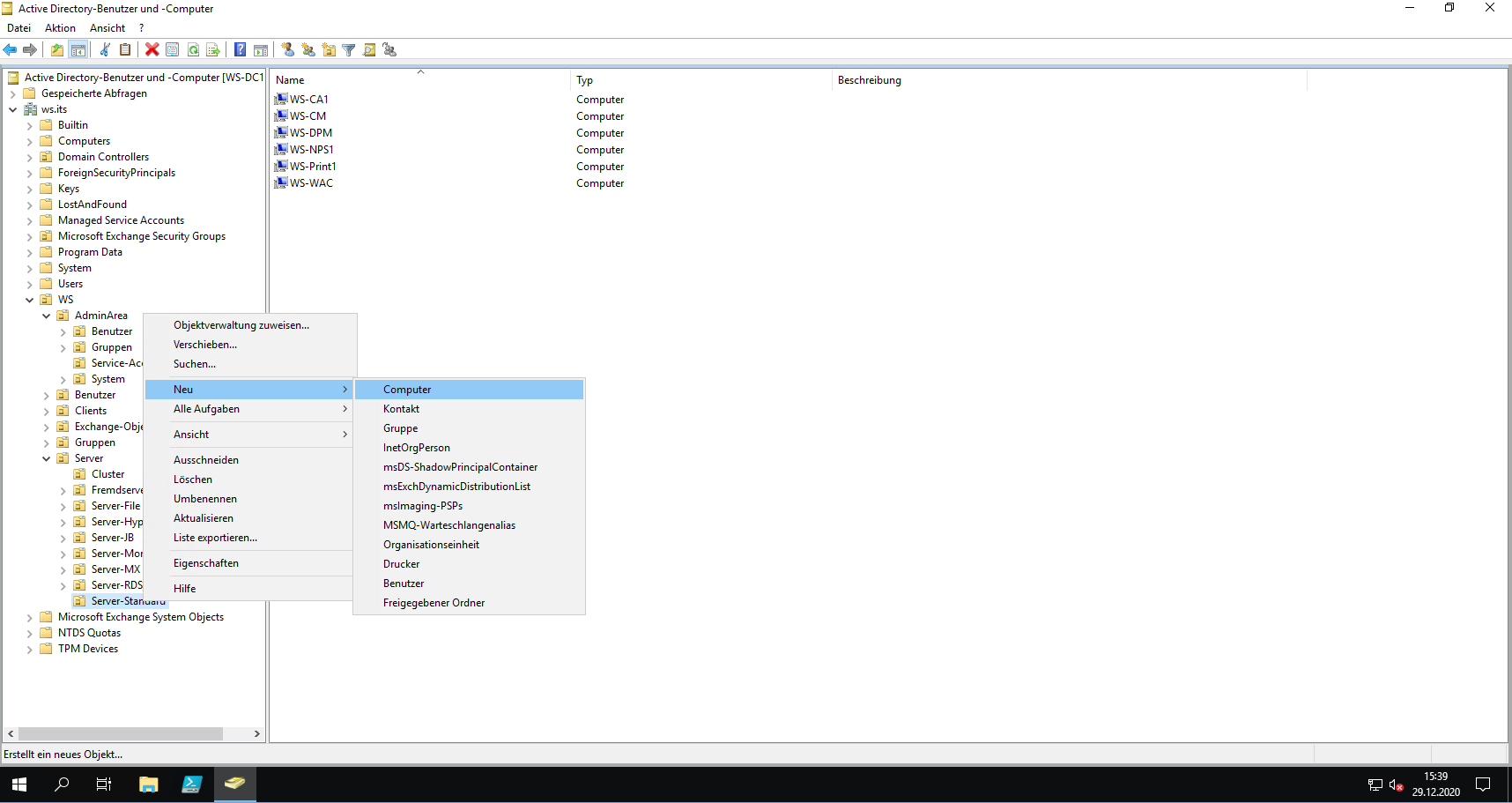Click the Filter funnel icon
Viewport: 1512px width, 803px height.
click(349, 50)
